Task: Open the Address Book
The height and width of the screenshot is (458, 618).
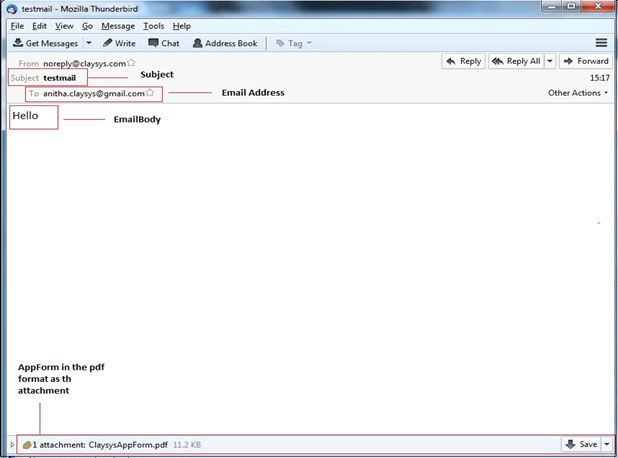Action: 225,43
